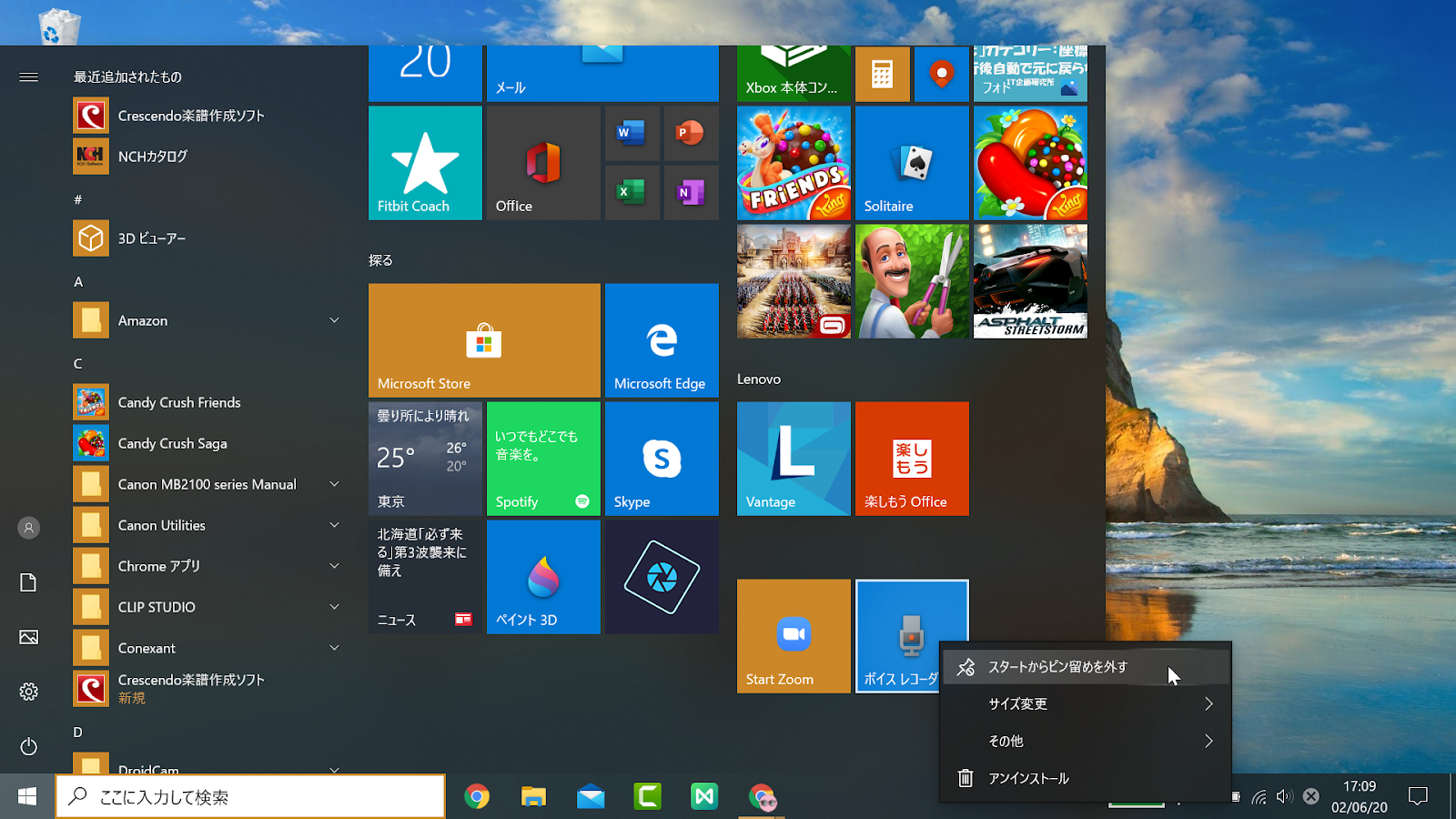Open the その他 submenu arrow
1456x819 pixels.
coord(1208,741)
